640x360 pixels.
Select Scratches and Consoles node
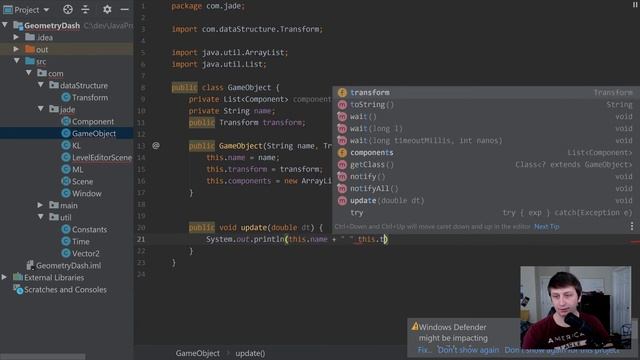tap(65, 289)
